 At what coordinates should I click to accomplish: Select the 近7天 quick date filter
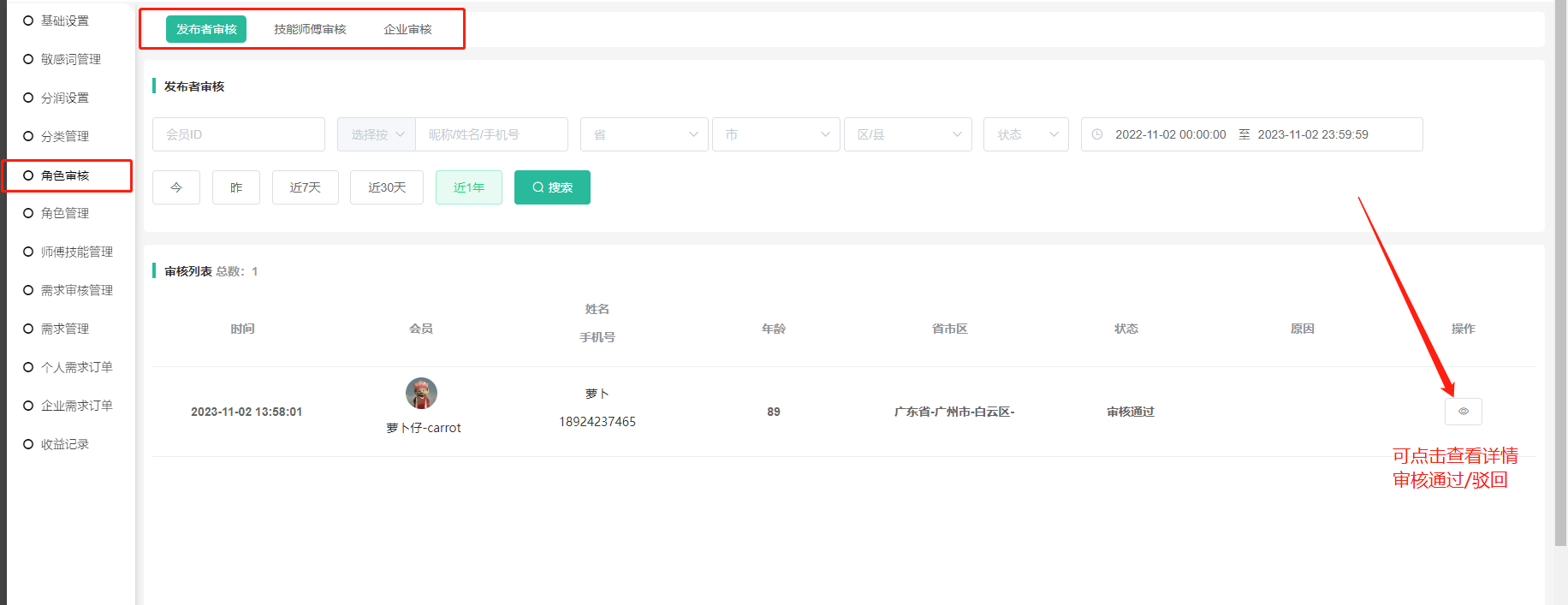(x=305, y=187)
